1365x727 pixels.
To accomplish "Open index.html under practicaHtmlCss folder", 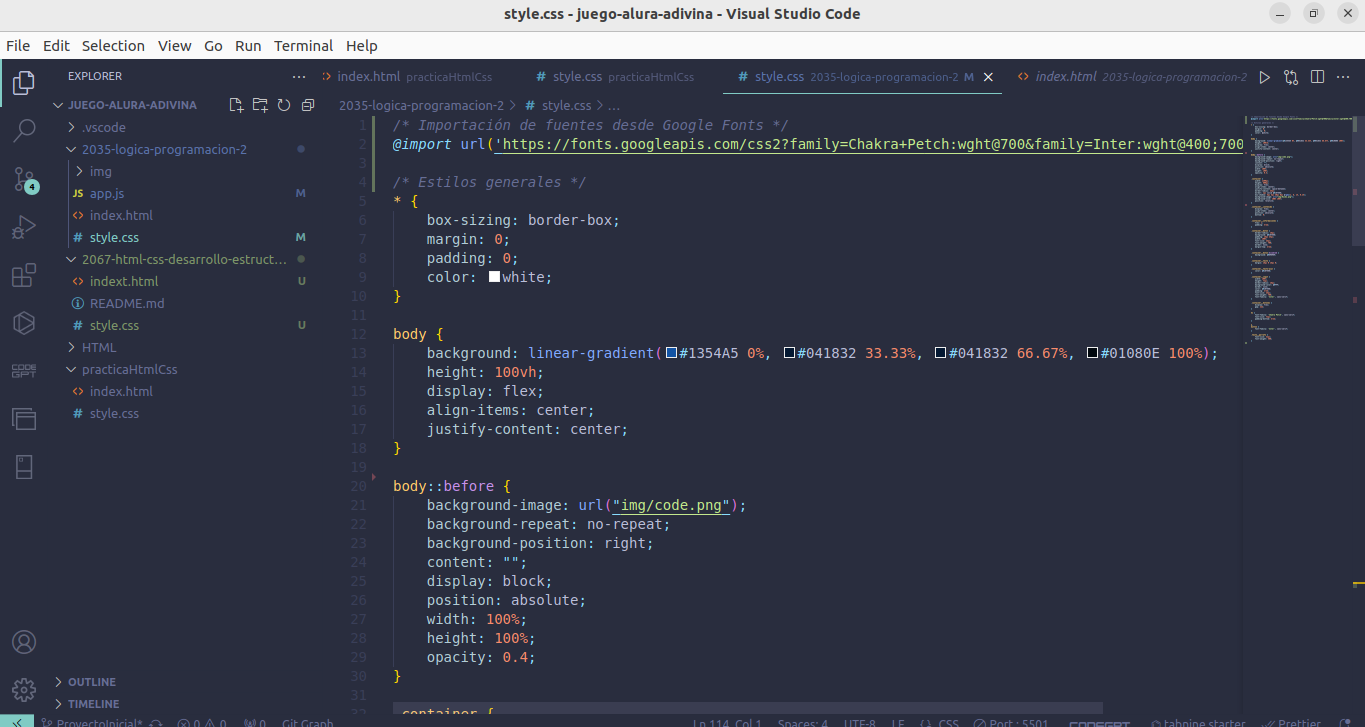I will [x=121, y=391].
